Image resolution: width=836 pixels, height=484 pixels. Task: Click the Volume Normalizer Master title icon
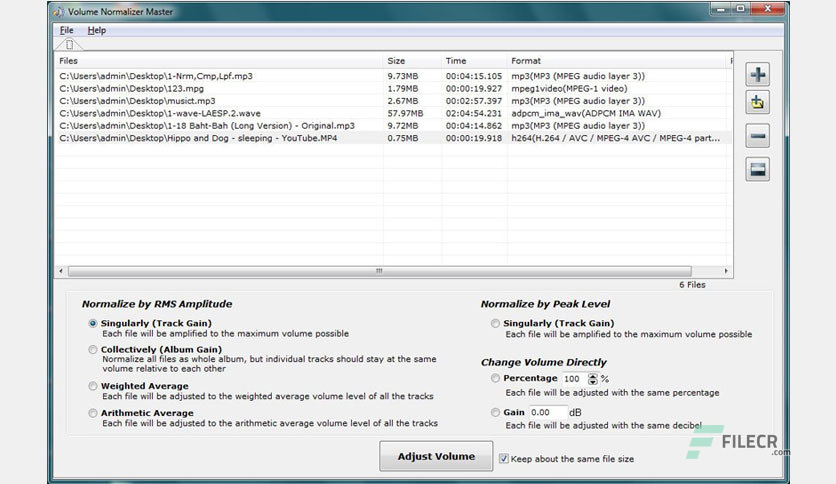point(58,11)
